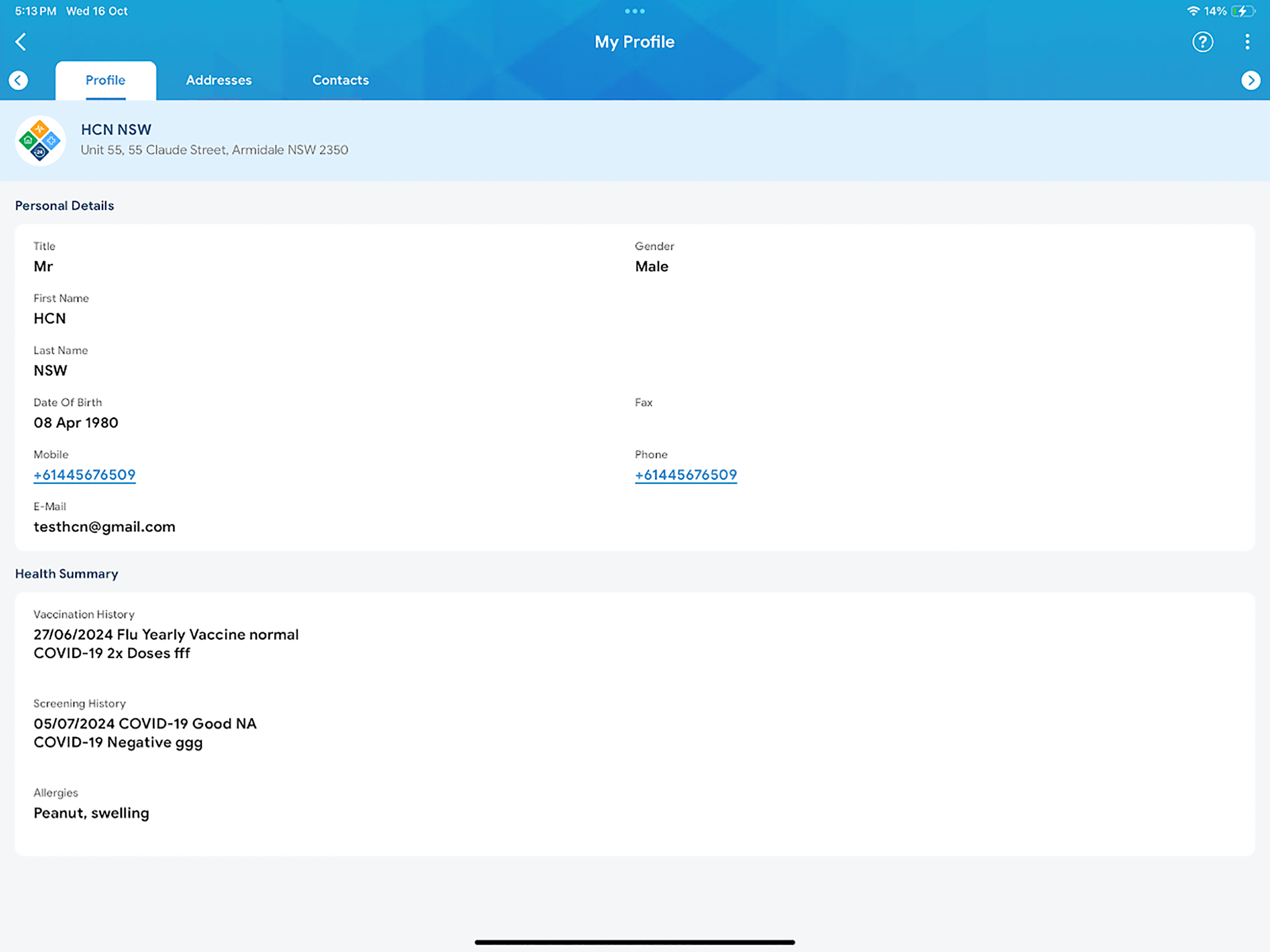Select the date of birth 08 Apr 1980
The height and width of the screenshot is (952, 1270).
point(76,423)
